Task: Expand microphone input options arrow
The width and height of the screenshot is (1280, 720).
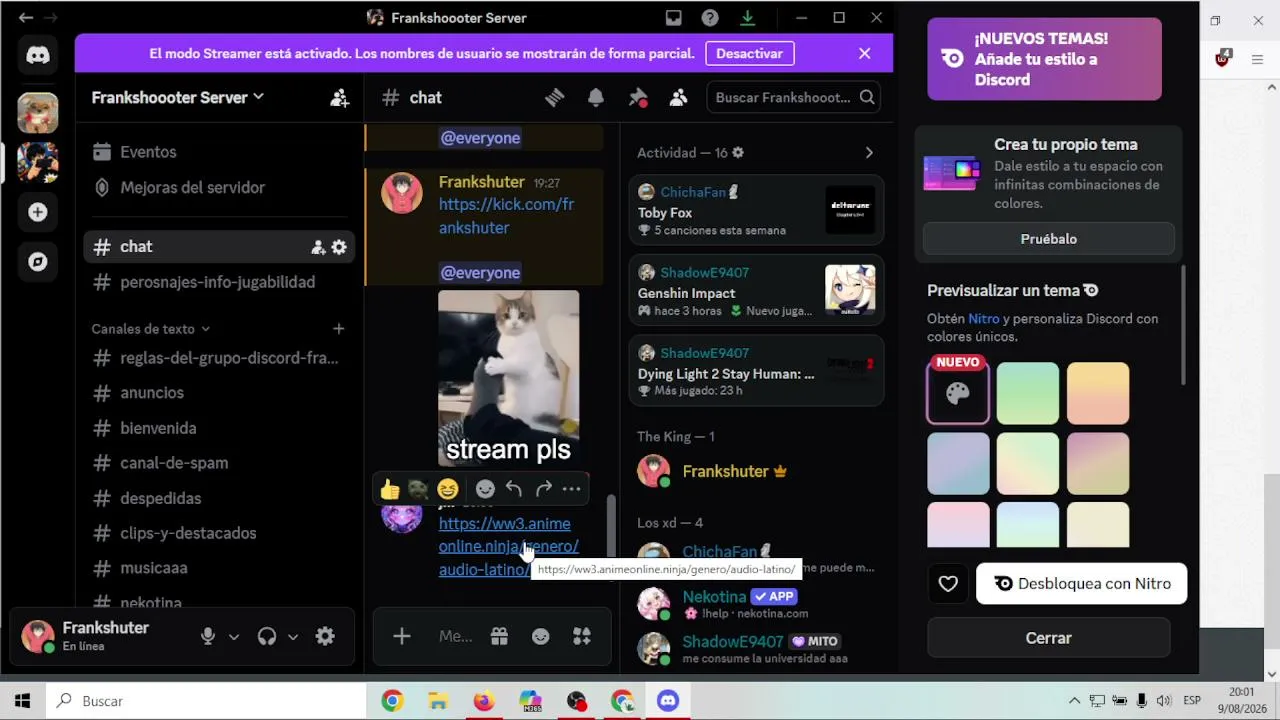Action: tap(234, 637)
